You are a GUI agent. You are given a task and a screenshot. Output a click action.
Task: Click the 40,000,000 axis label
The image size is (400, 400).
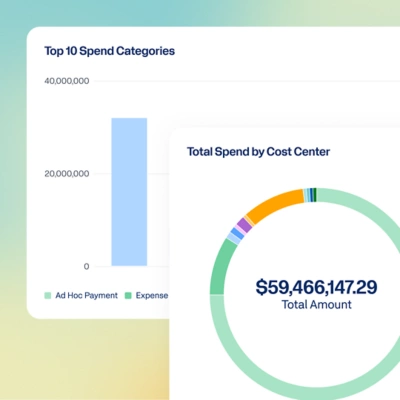tap(67, 81)
